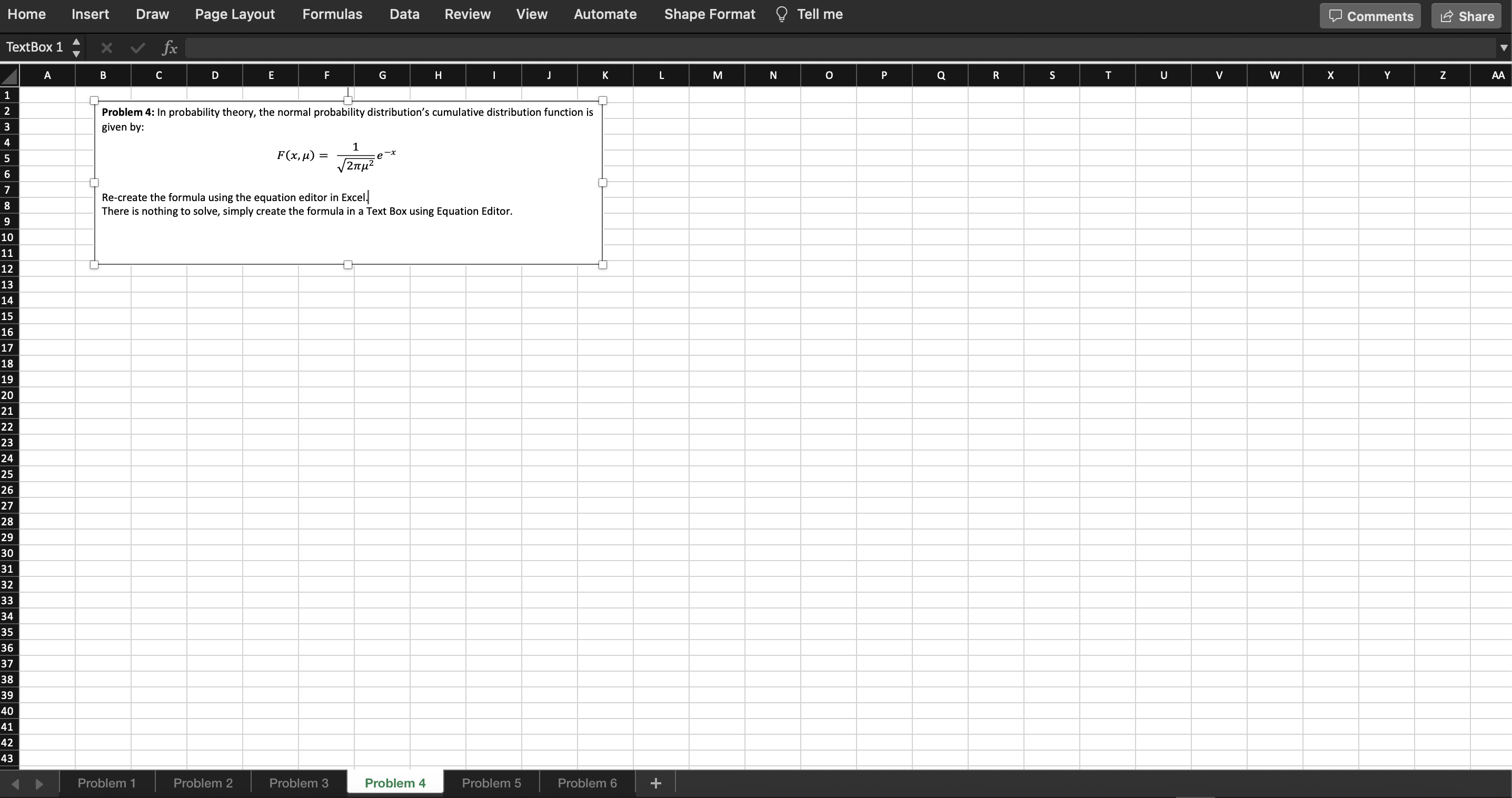Image resolution: width=1512 pixels, height=798 pixels.
Task: Click inside the formula bar
Action: click(x=841, y=48)
